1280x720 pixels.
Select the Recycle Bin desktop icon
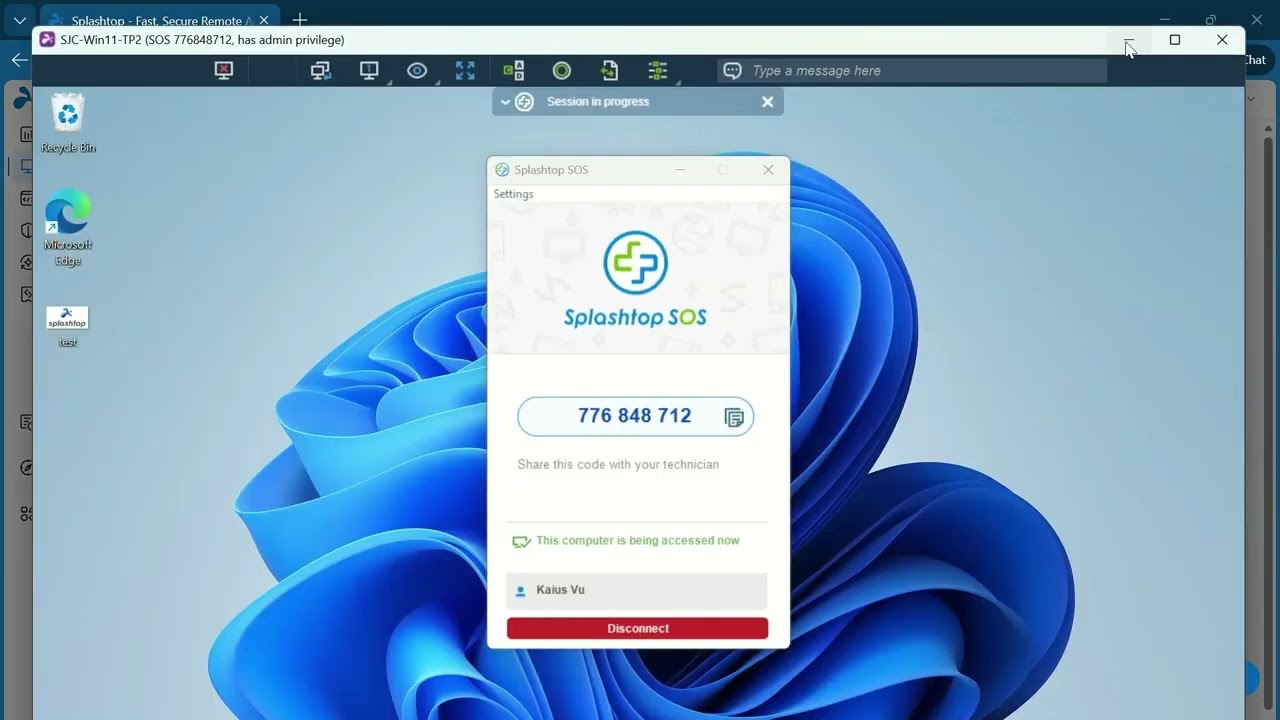(x=68, y=123)
